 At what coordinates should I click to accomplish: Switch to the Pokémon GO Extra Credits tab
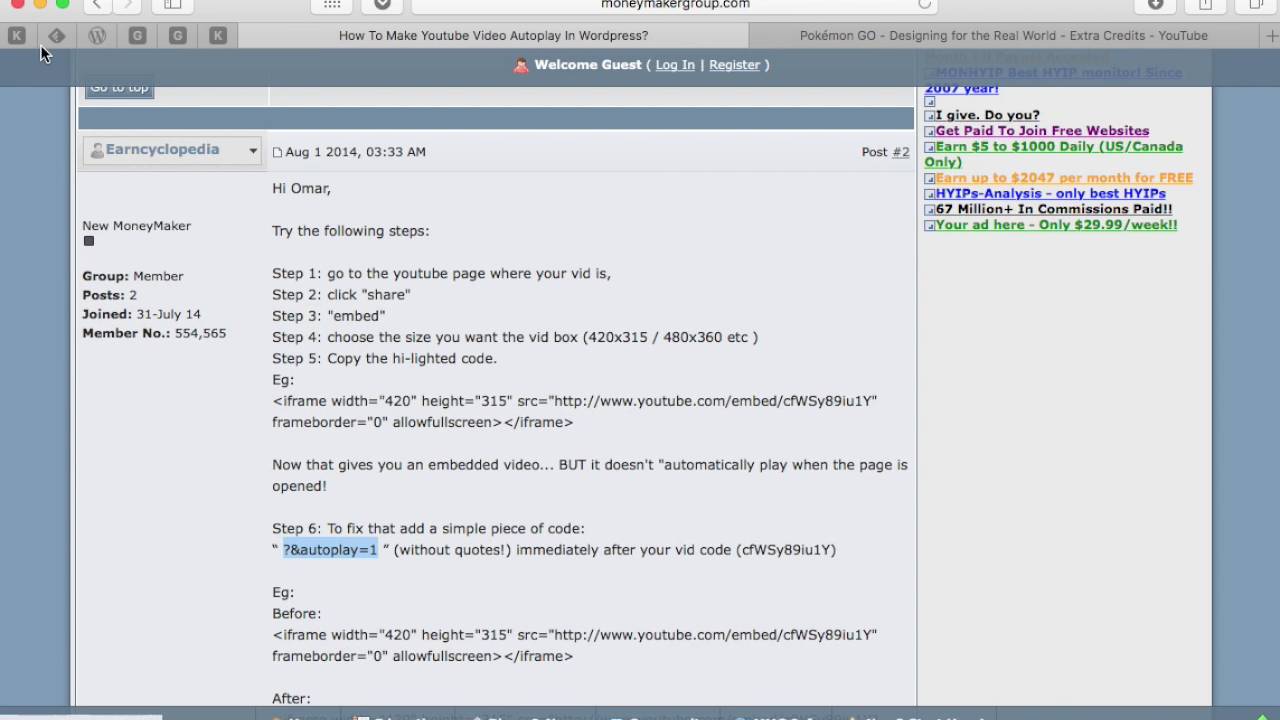[1004, 35]
